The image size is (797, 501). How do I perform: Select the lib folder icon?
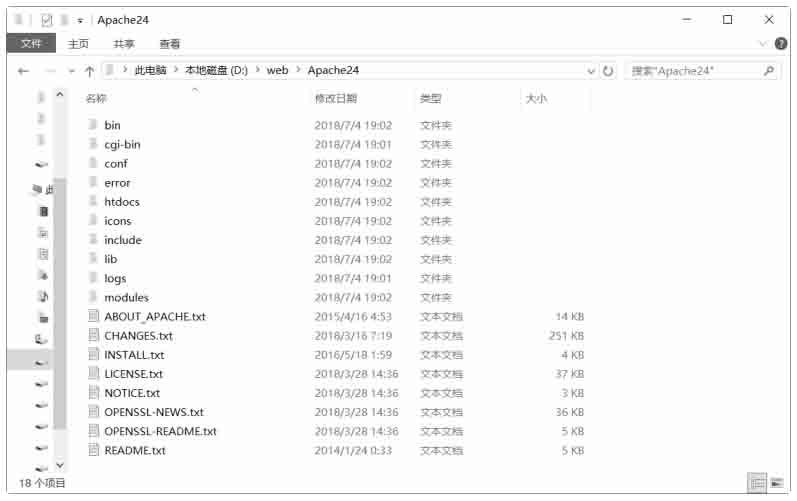pos(93,258)
